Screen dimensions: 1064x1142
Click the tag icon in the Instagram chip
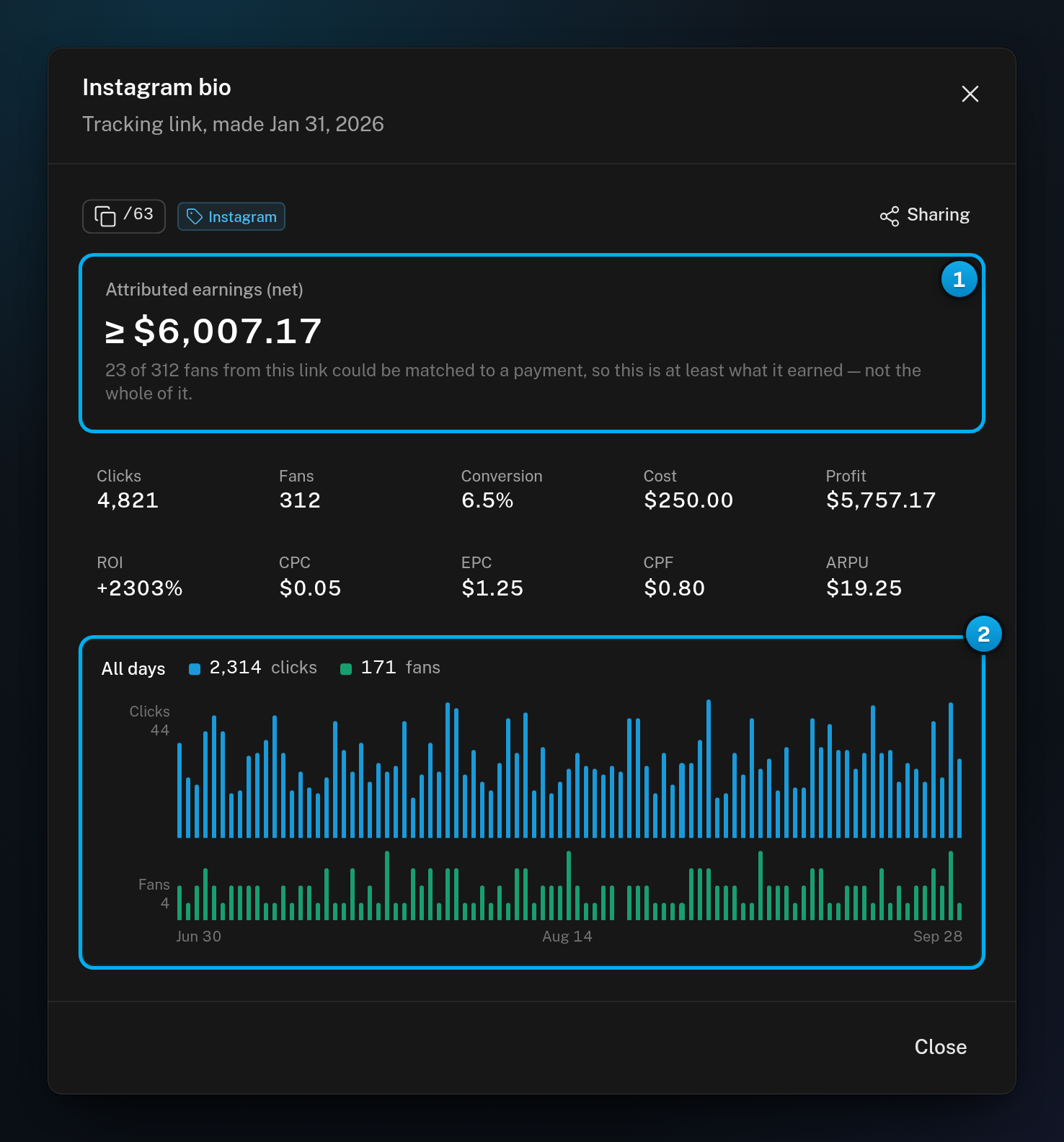click(194, 216)
